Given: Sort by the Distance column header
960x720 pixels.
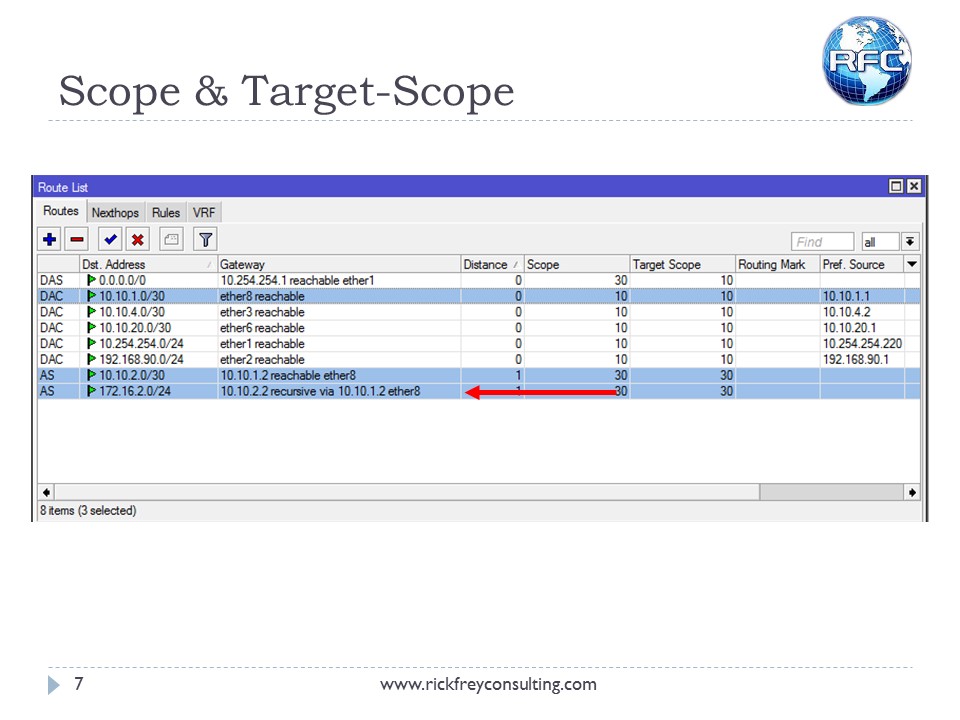Looking at the screenshot, I should click(492, 264).
